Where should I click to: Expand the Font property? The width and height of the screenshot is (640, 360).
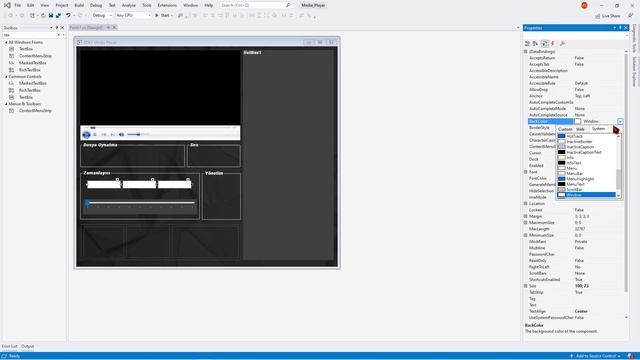pos(526,172)
